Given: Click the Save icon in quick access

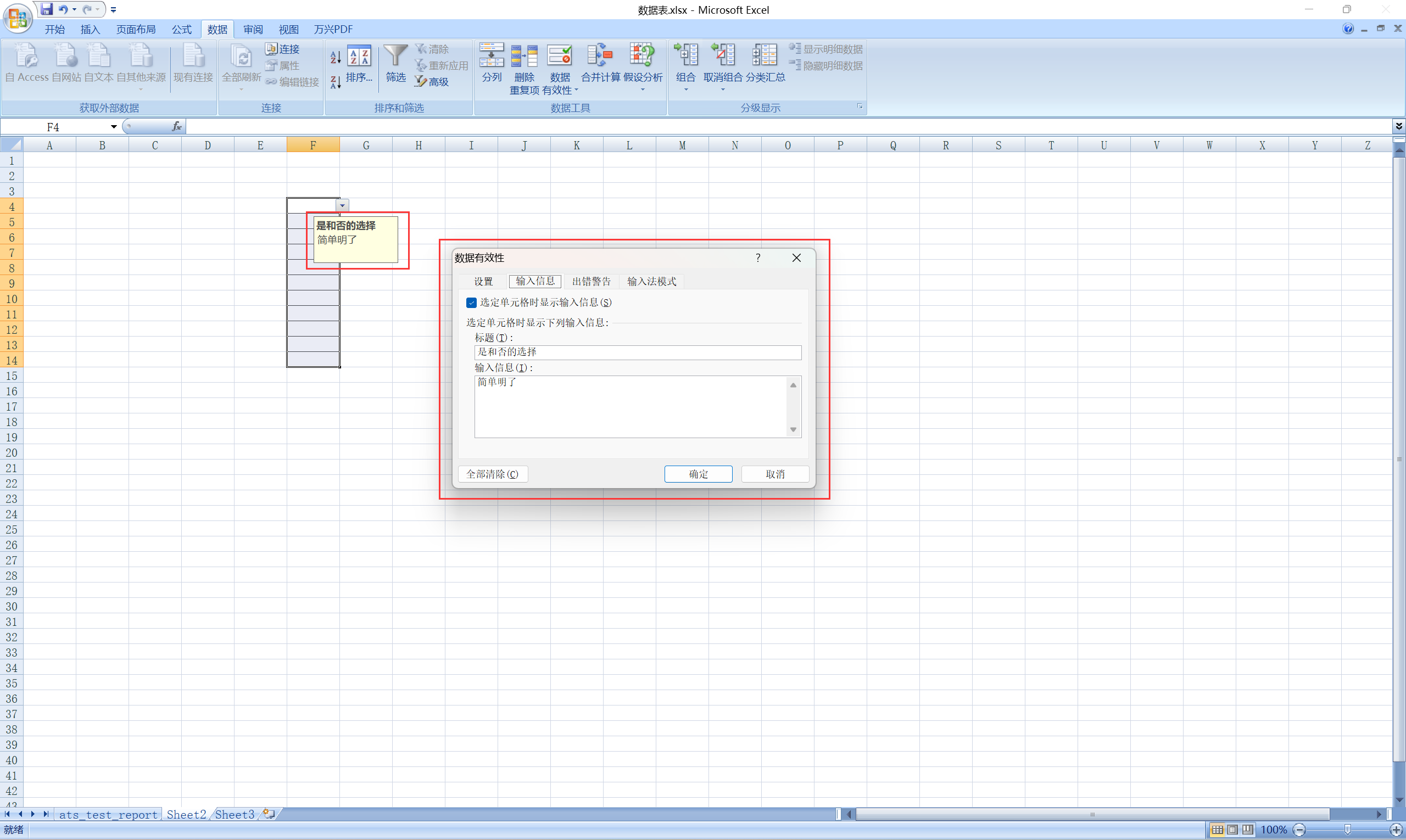Looking at the screenshot, I should pyautogui.click(x=47, y=9).
